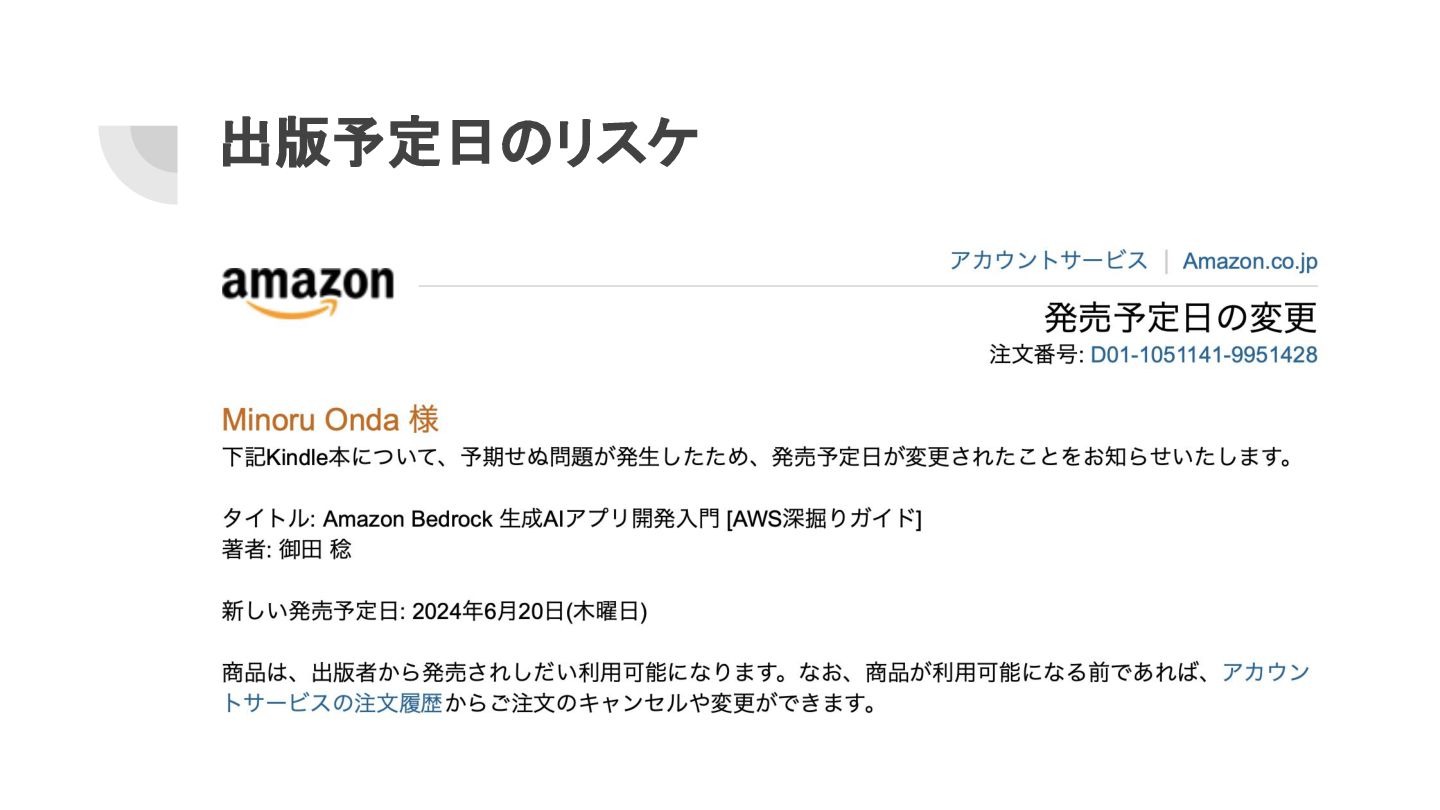Click the date 2024年6月20日(木曜日)
The width and height of the screenshot is (1440, 810).
coord(529,611)
